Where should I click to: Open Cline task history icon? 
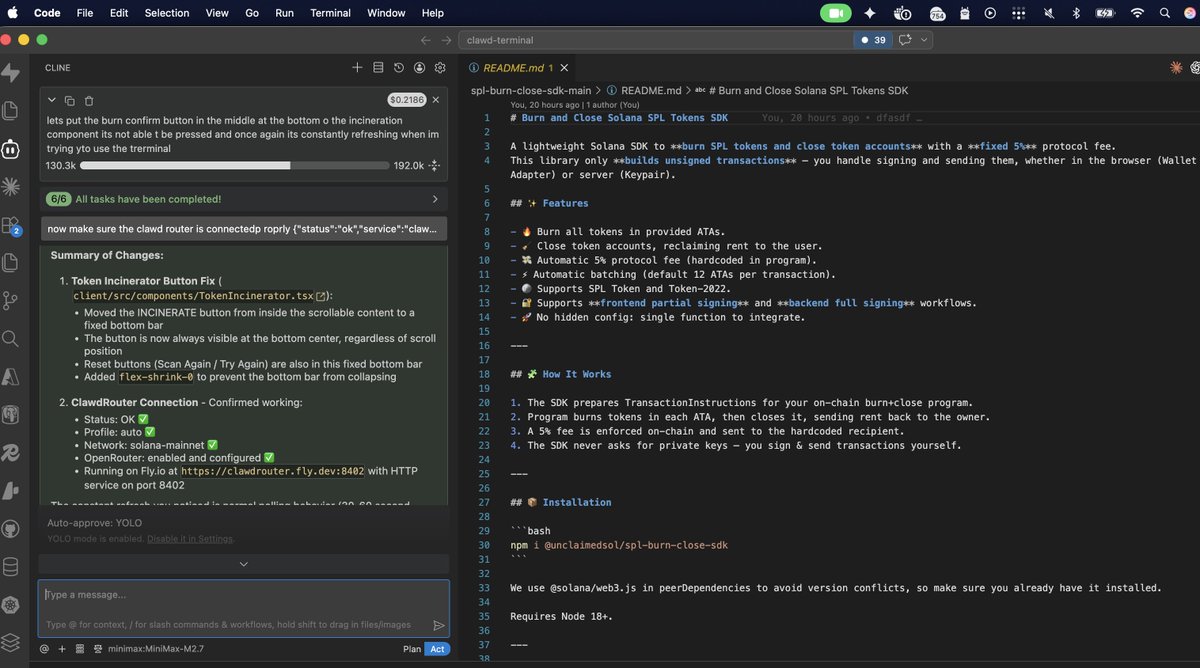pyautogui.click(x=398, y=68)
